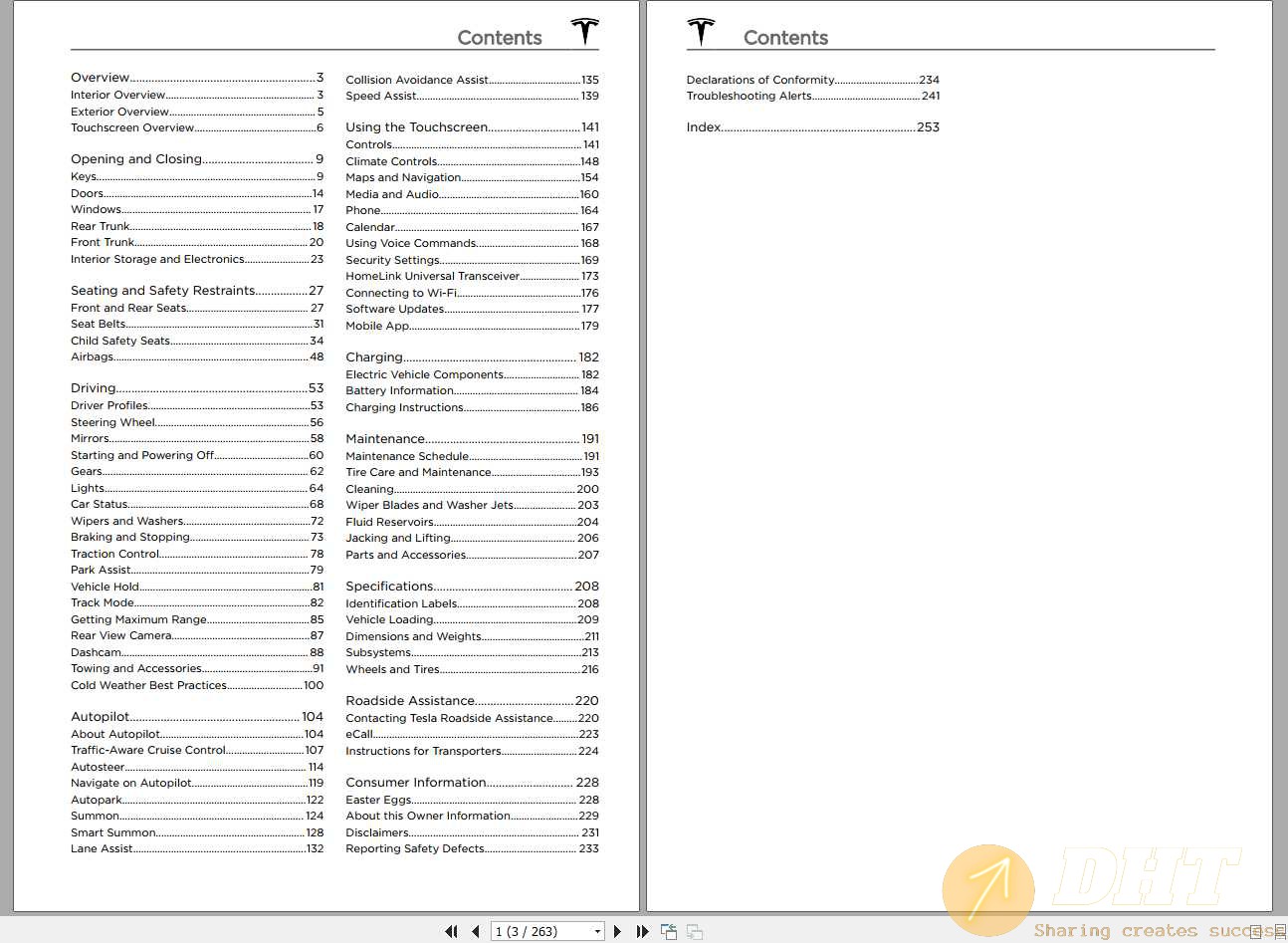Click Troubleshooting Alerts entry

click(812, 96)
